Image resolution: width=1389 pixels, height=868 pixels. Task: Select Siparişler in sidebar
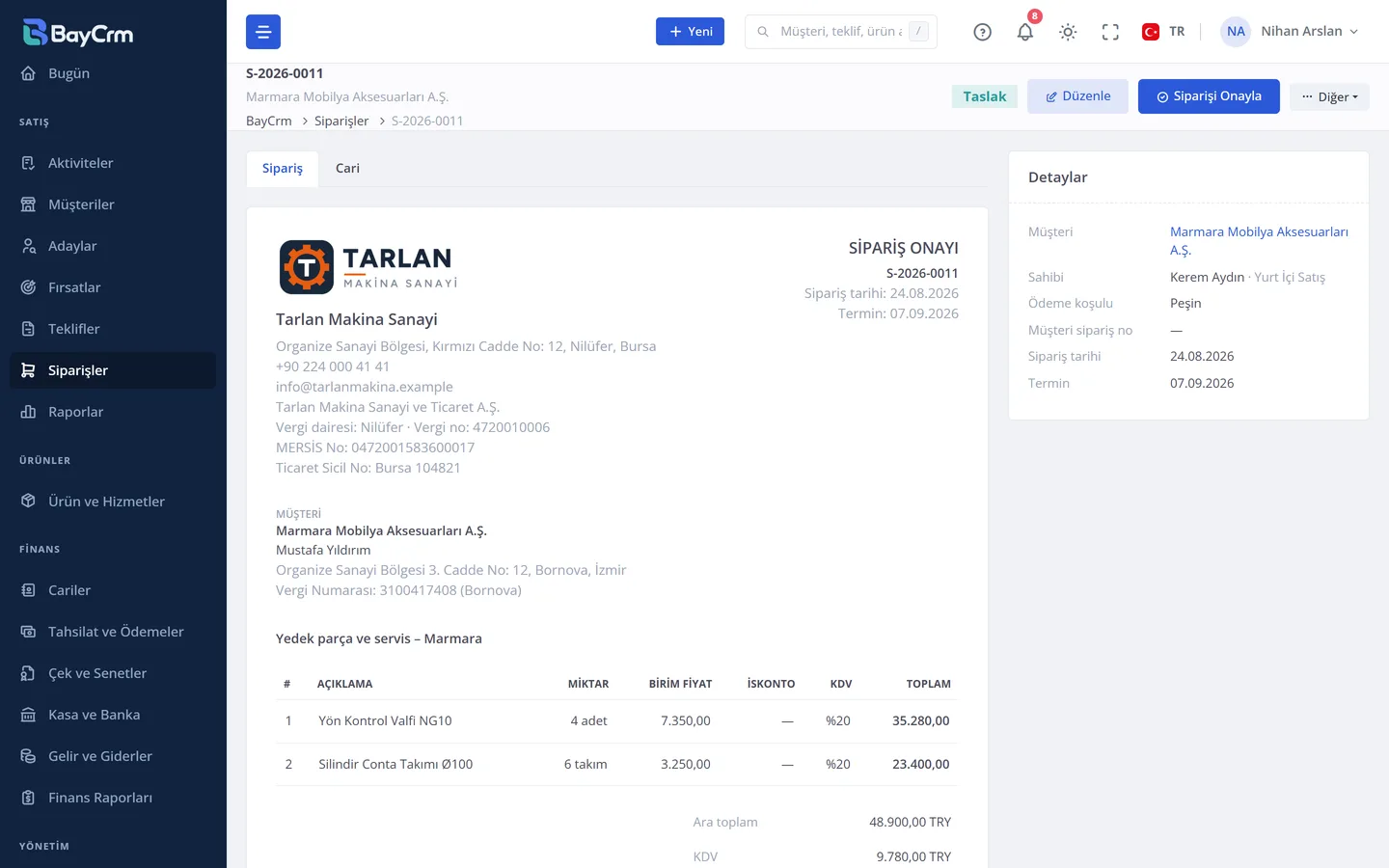point(113,370)
